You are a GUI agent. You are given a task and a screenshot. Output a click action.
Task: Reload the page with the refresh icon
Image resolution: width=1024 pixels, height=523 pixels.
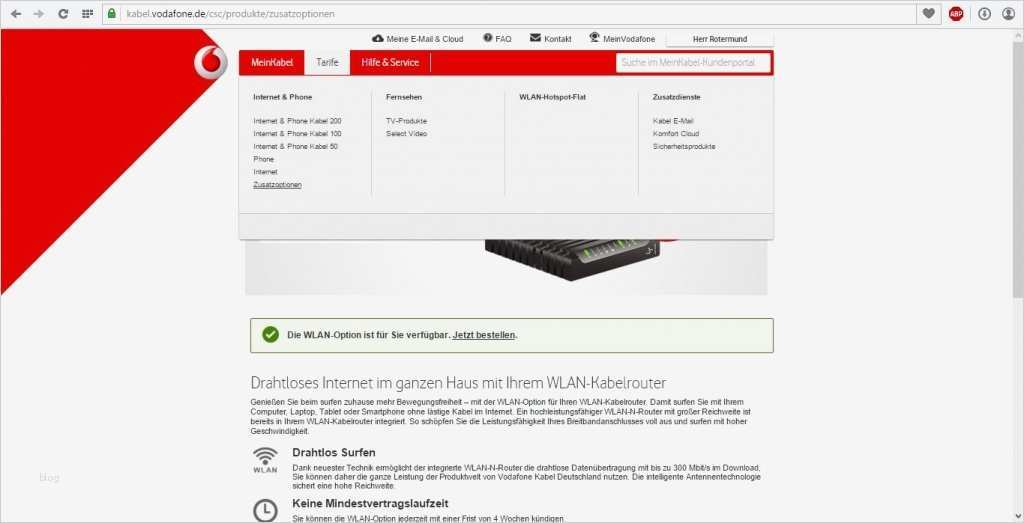click(63, 13)
